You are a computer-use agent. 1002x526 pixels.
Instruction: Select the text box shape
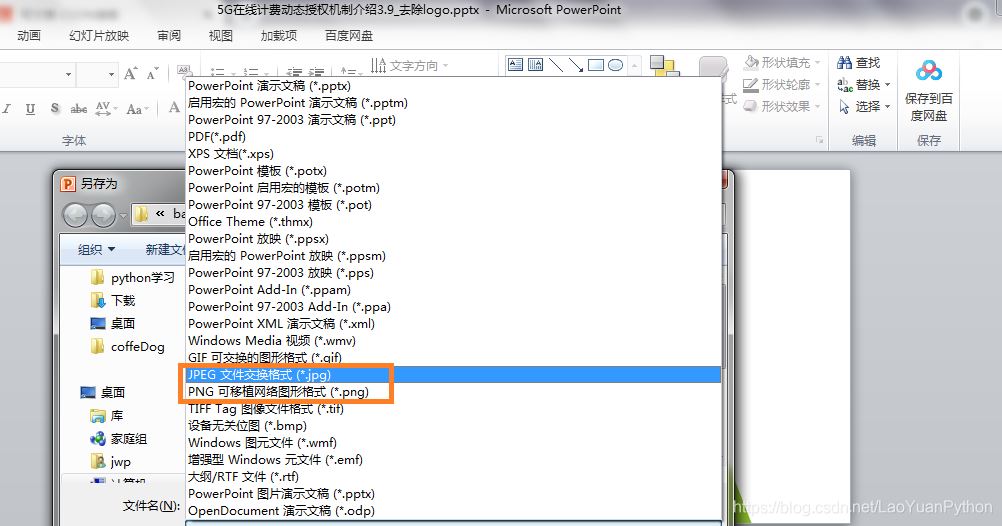(515, 65)
